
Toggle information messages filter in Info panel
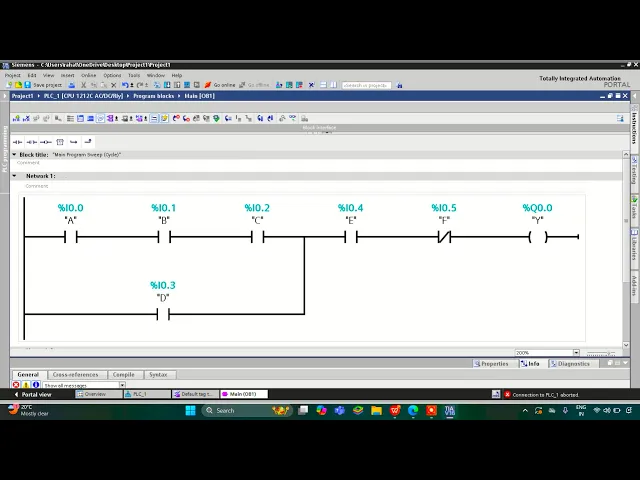[36, 385]
